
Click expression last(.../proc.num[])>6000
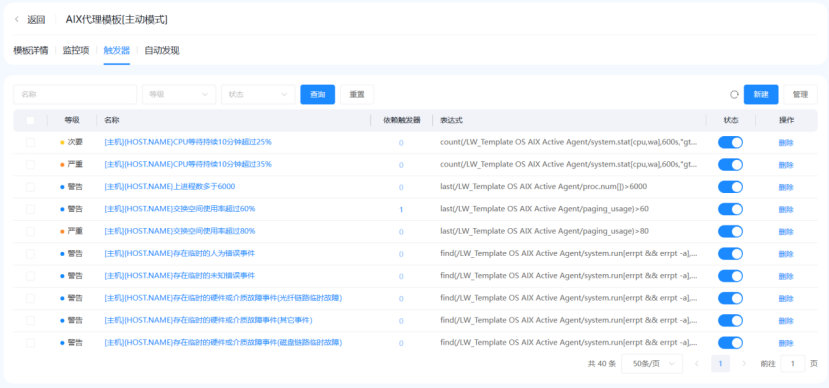click(x=544, y=187)
